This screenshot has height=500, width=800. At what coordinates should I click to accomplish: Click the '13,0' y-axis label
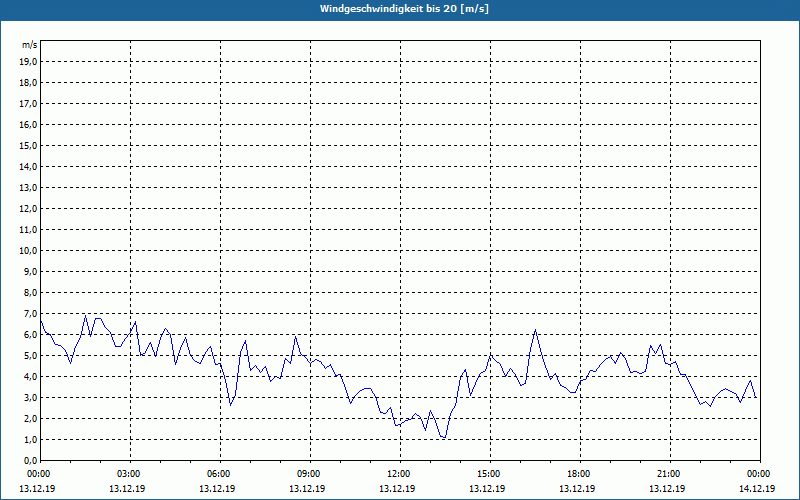[x=28, y=188]
